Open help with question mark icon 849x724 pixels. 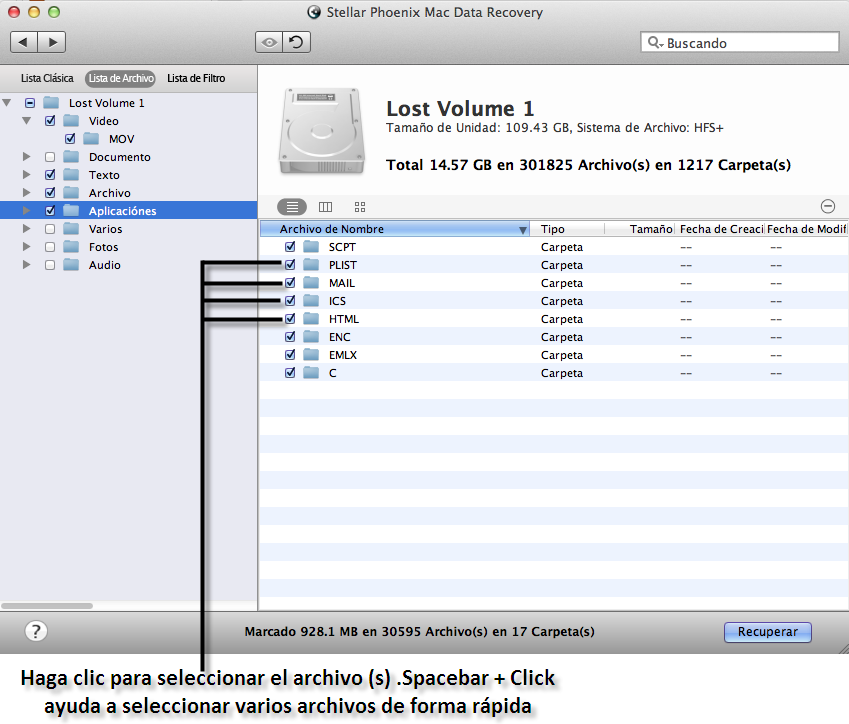pos(36,631)
